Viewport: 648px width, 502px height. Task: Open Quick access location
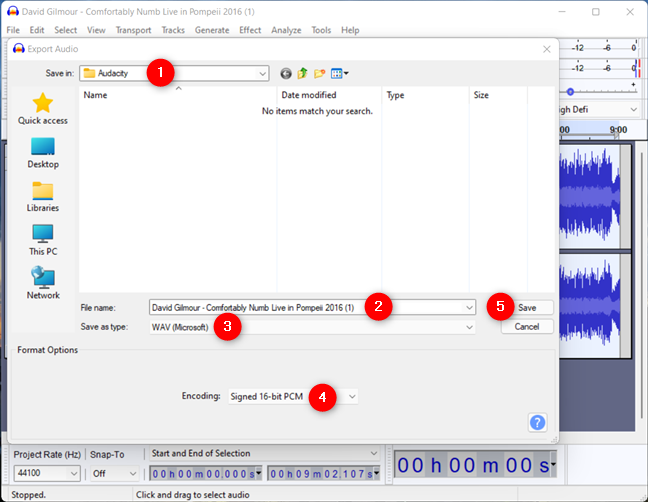[x=43, y=109]
